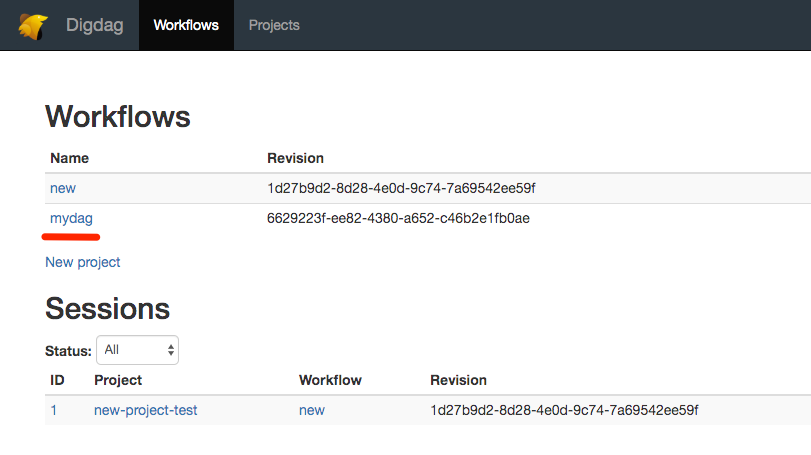Screen dimensions: 811x455
Task: Open the mydag workflow
Action: point(71,218)
